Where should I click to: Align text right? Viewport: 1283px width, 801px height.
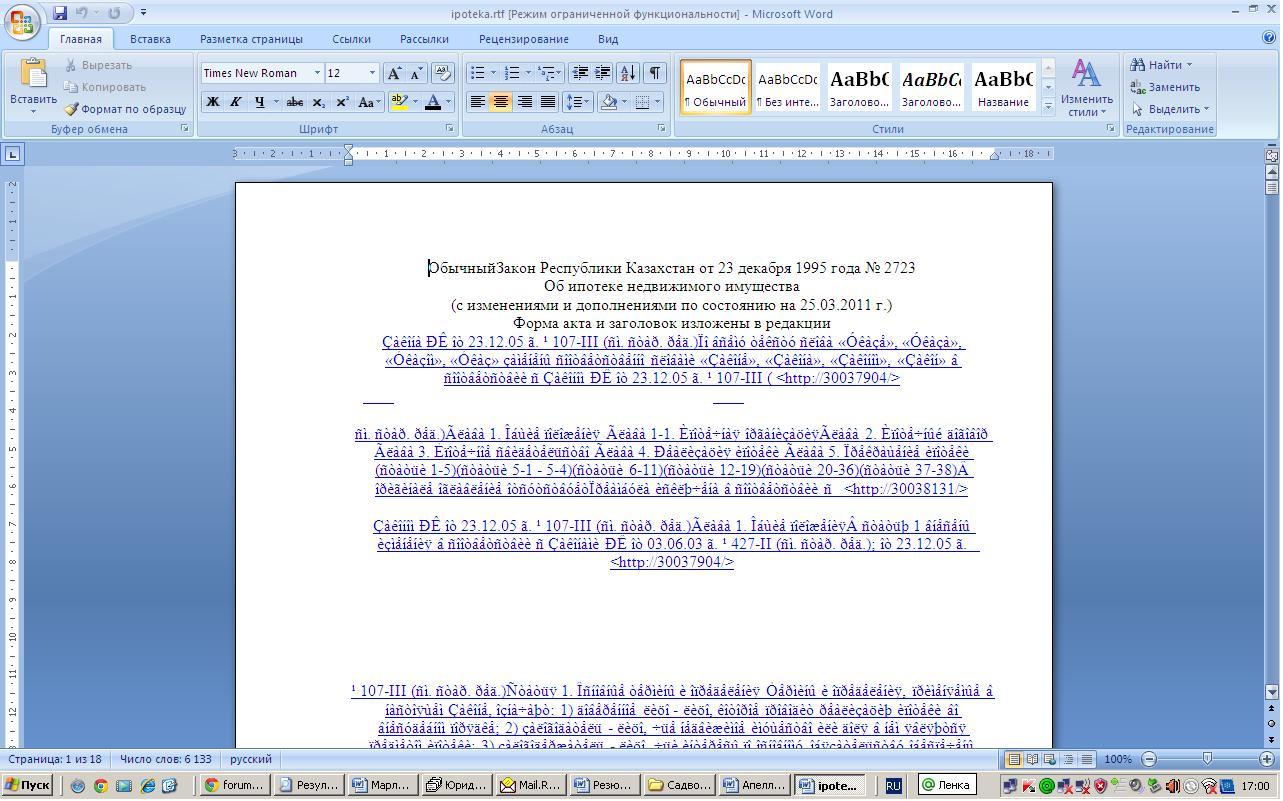(x=524, y=102)
